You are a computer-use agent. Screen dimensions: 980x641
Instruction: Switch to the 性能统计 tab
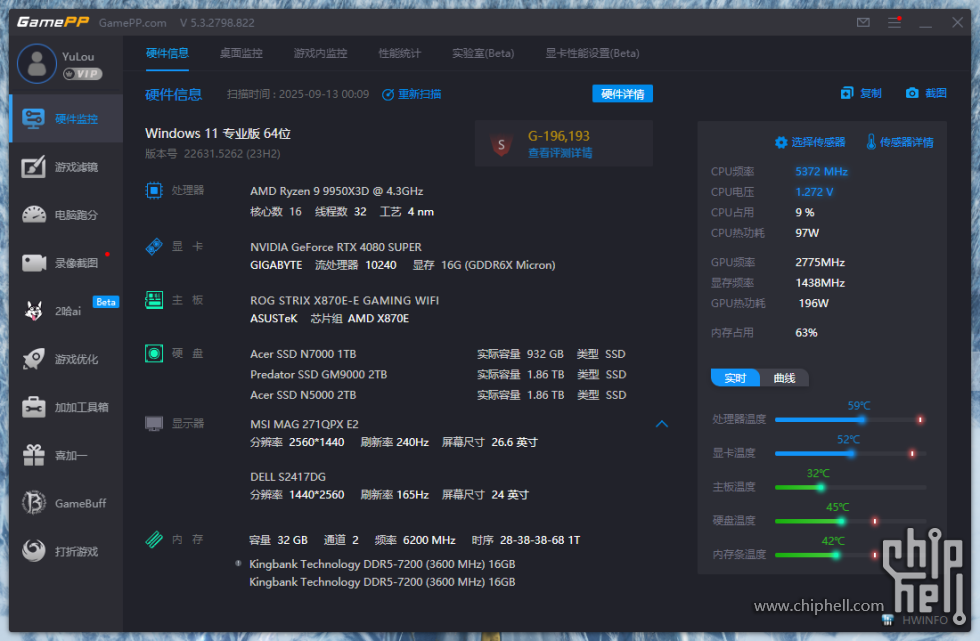point(399,53)
